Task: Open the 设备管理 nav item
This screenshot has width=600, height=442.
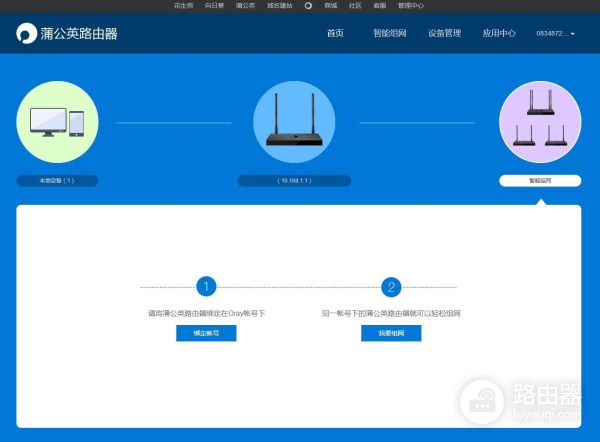Action: click(445, 33)
